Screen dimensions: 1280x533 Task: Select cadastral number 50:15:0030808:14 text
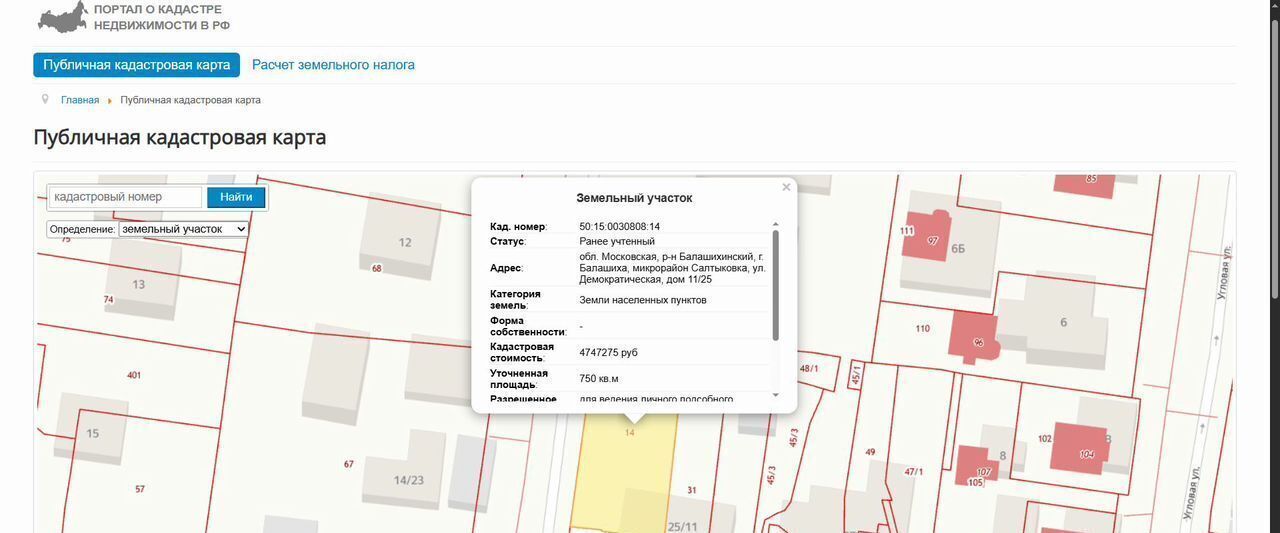(x=619, y=227)
